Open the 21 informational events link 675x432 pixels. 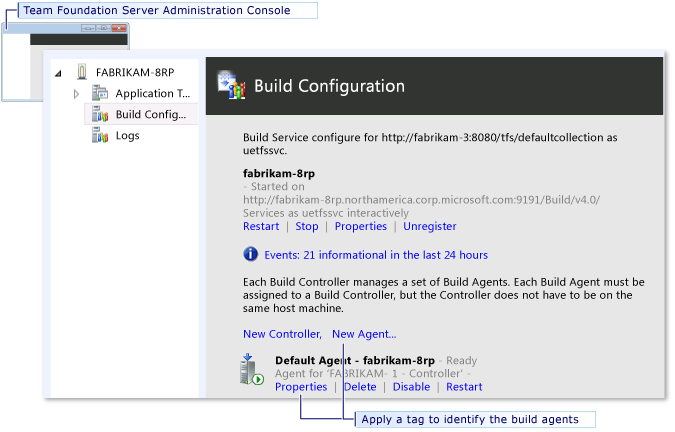click(x=376, y=255)
